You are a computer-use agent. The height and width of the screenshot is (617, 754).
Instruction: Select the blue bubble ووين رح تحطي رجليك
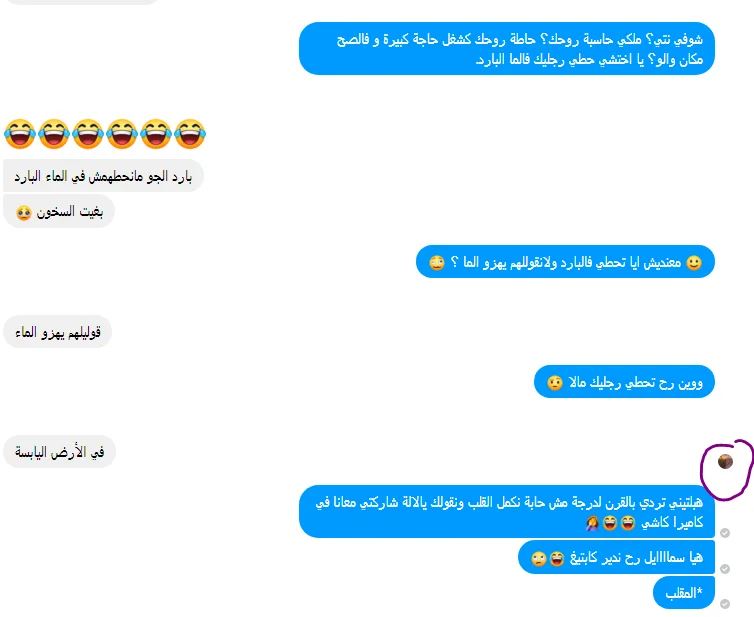click(624, 382)
